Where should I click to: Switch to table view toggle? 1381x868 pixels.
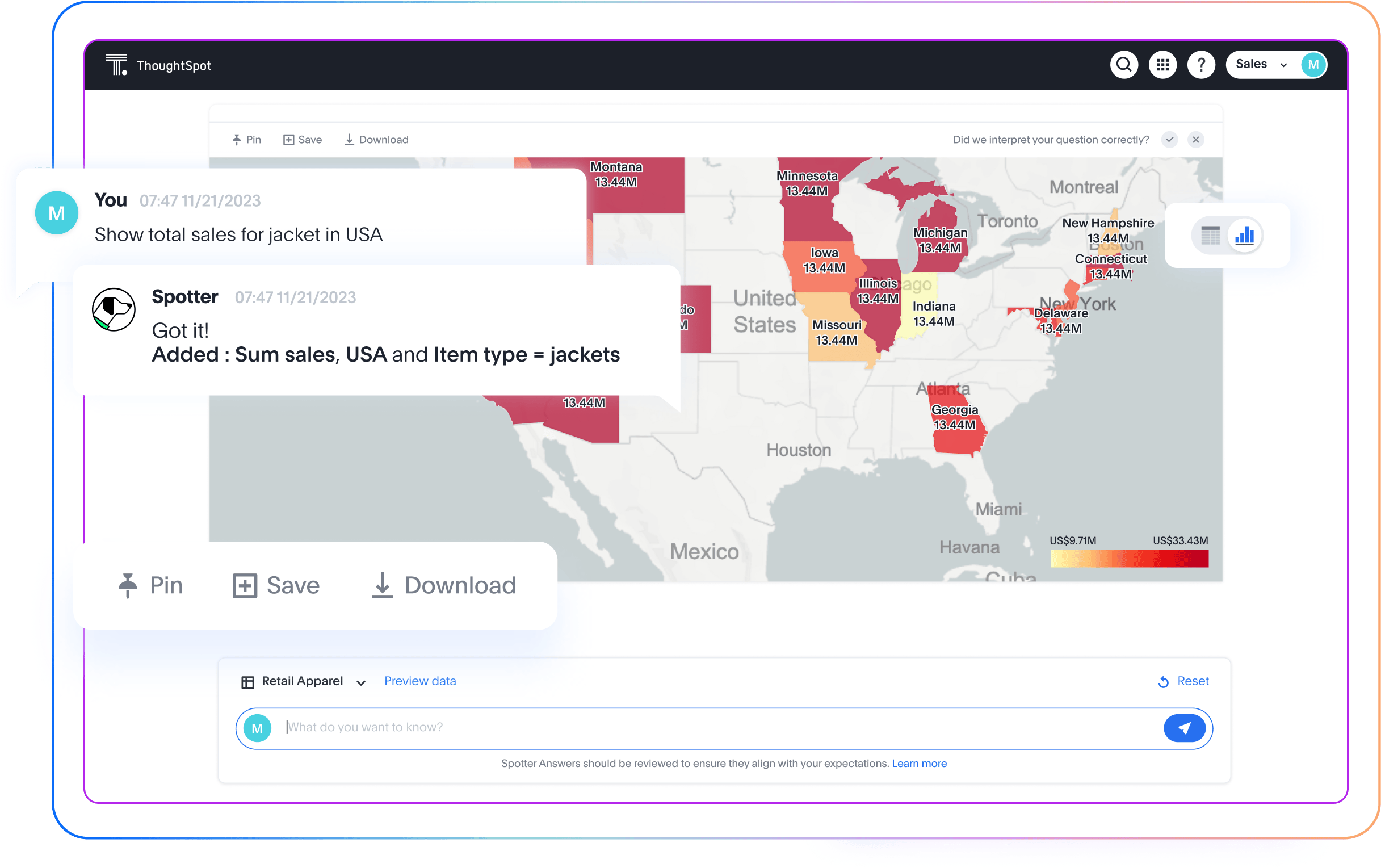(1210, 235)
